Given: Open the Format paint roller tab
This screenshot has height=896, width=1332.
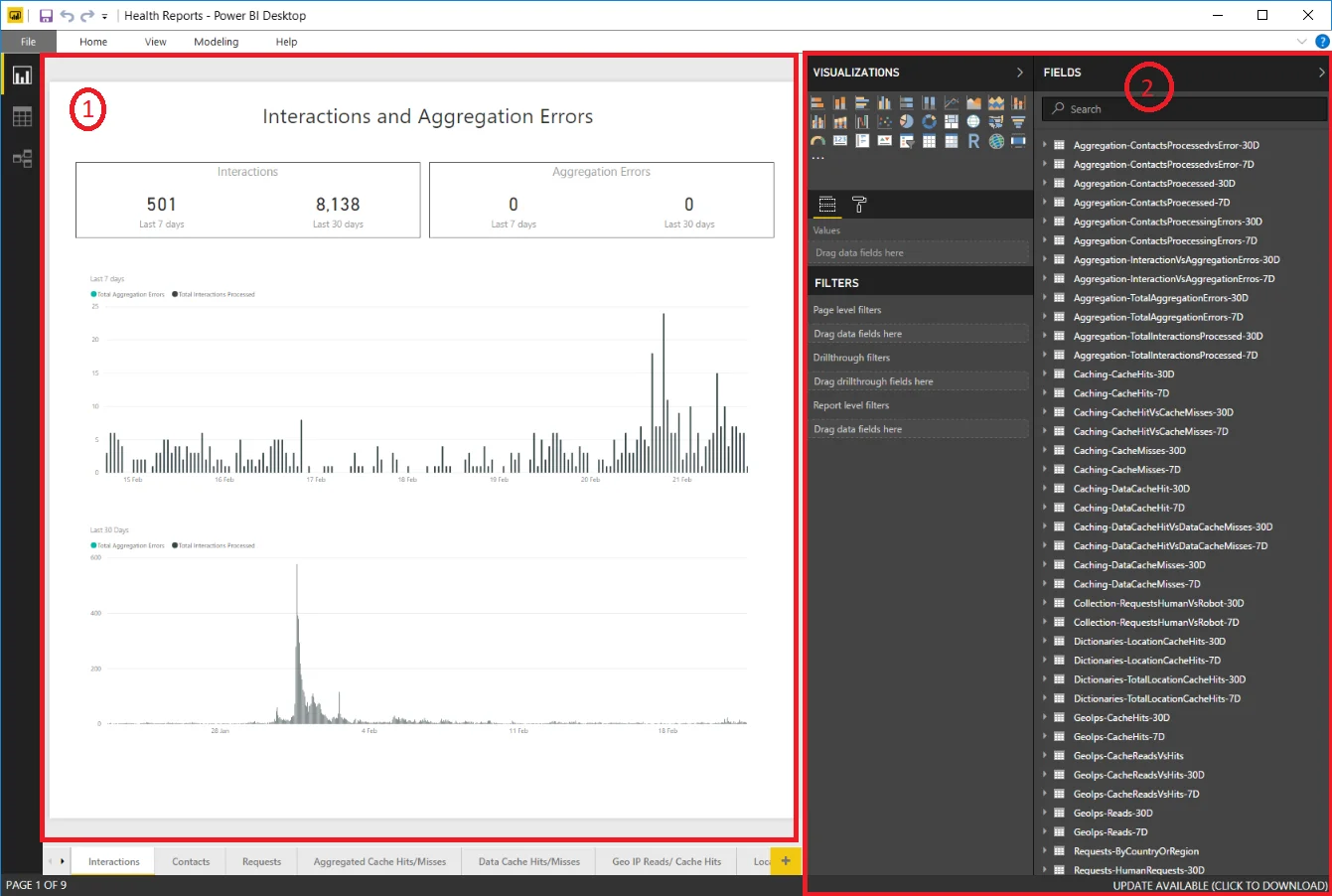Looking at the screenshot, I should [x=859, y=204].
